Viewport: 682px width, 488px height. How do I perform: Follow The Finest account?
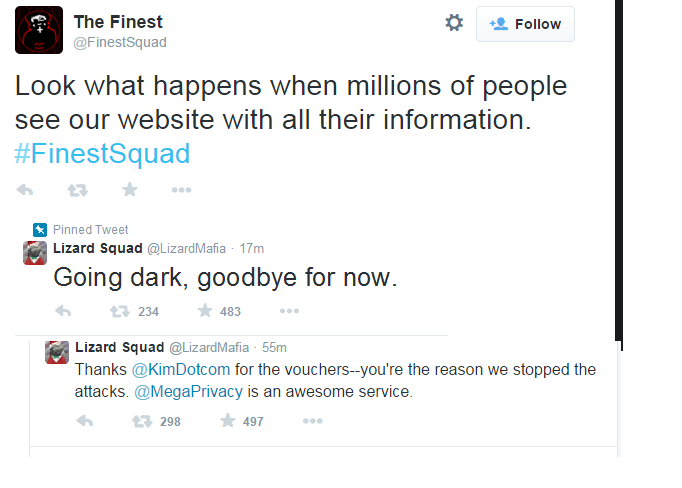click(x=525, y=24)
